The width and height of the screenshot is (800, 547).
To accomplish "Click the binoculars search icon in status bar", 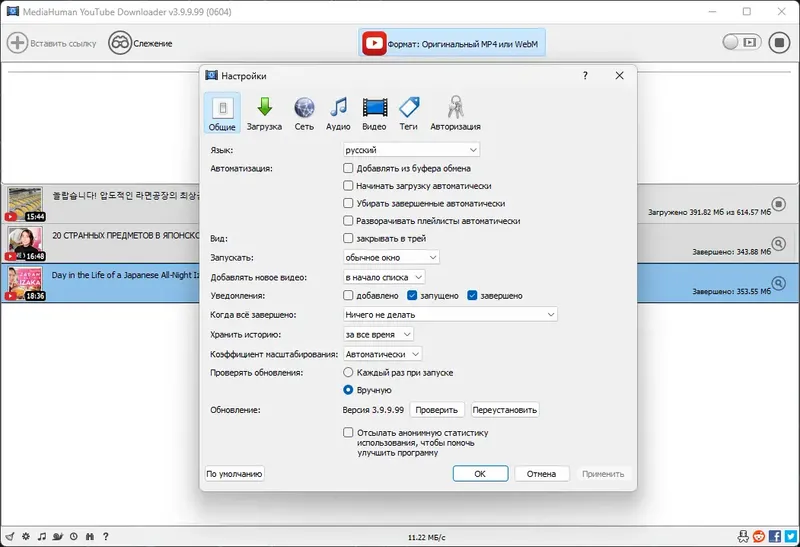I will coord(90,536).
